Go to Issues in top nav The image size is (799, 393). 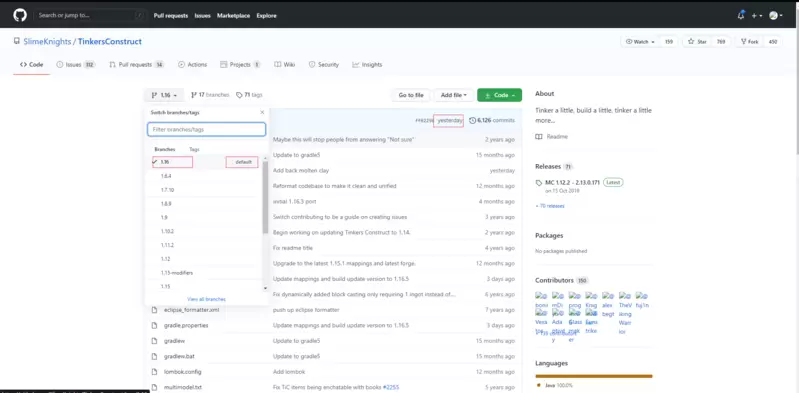202,16
